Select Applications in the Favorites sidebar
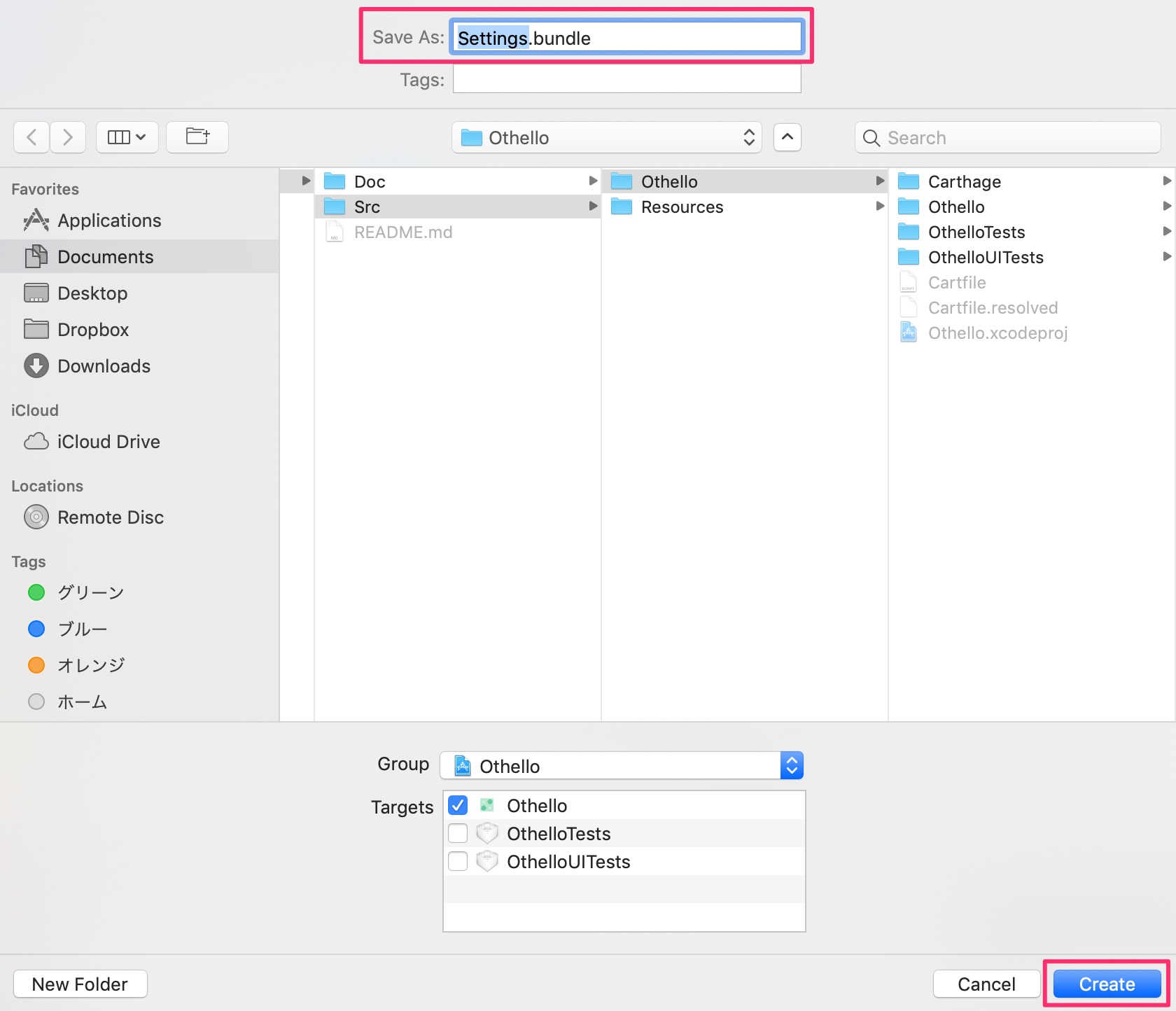This screenshot has width=1176, height=1011. tap(109, 220)
